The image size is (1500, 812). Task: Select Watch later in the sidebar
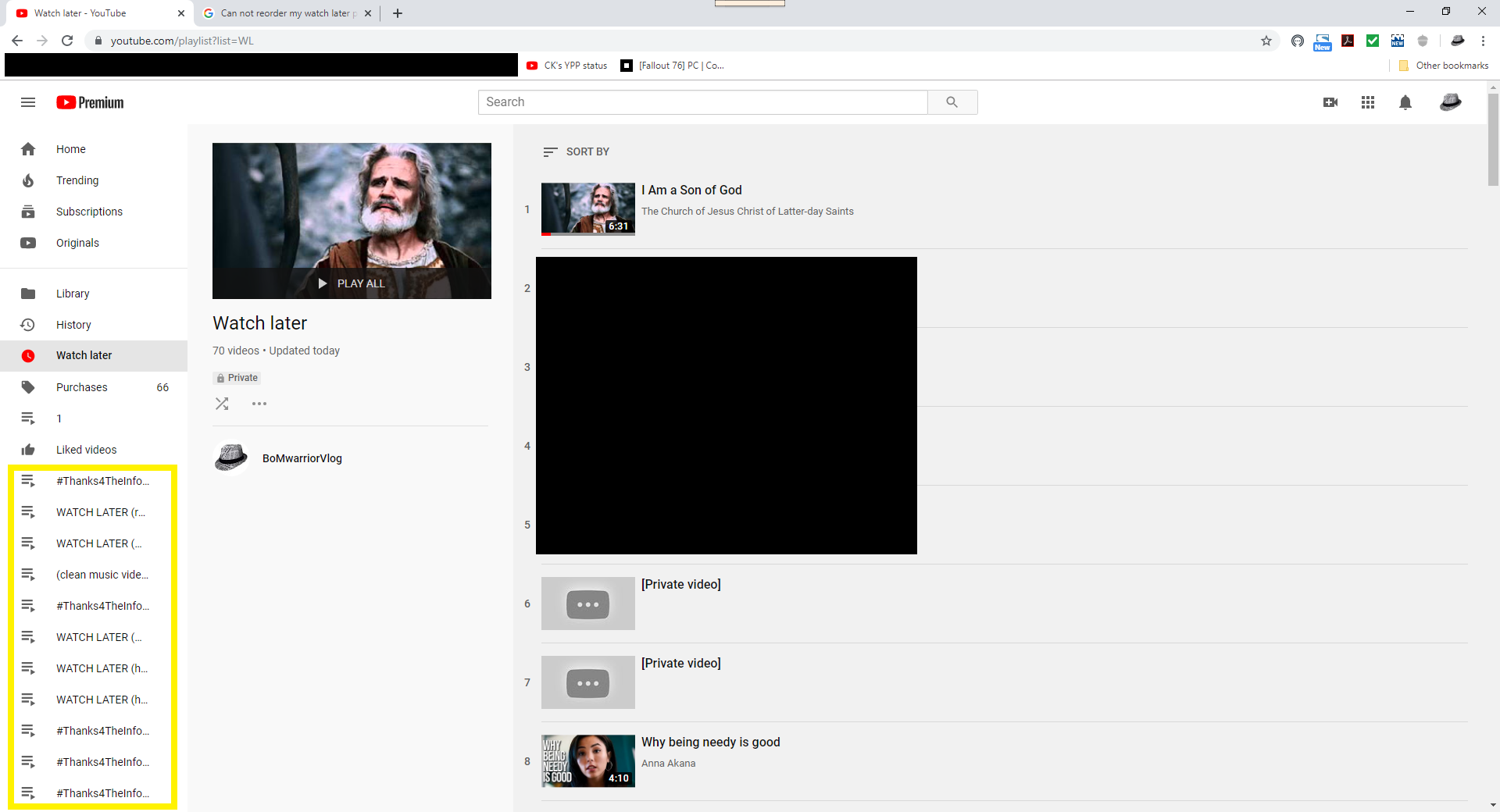94,356
